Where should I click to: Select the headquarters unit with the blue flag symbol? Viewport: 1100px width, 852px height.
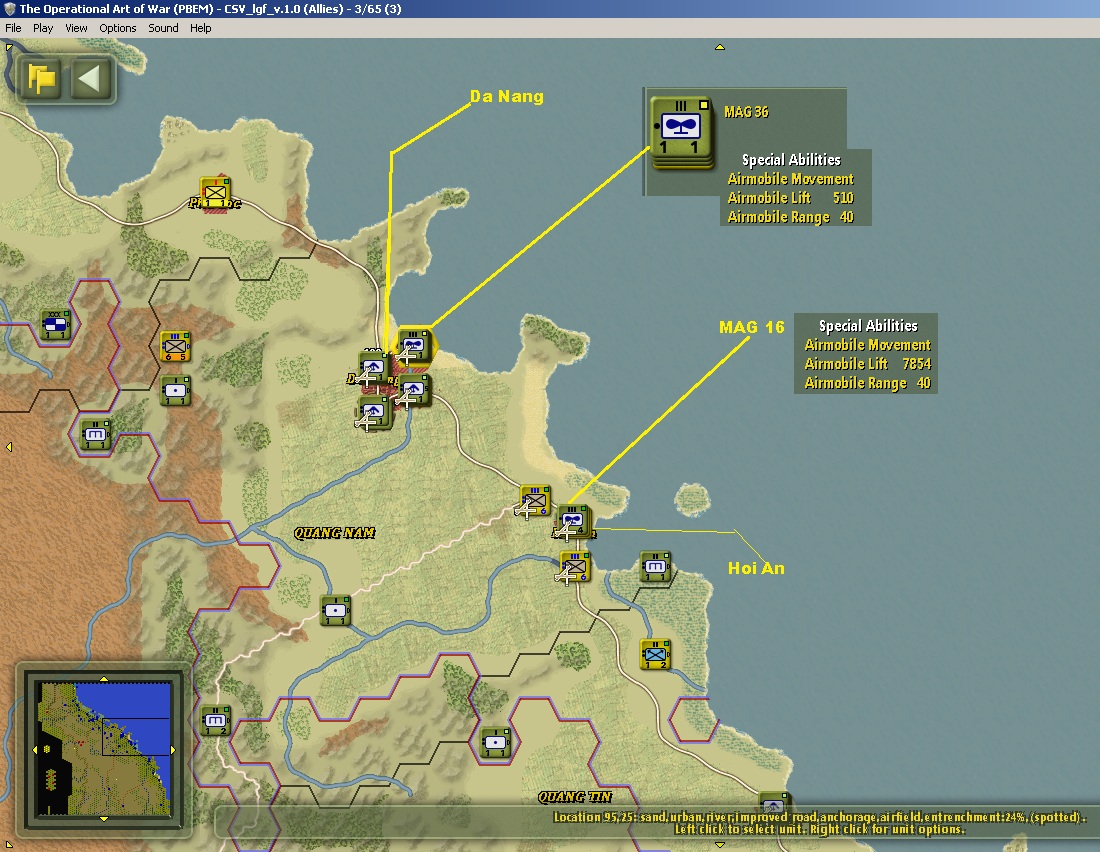[55, 324]
